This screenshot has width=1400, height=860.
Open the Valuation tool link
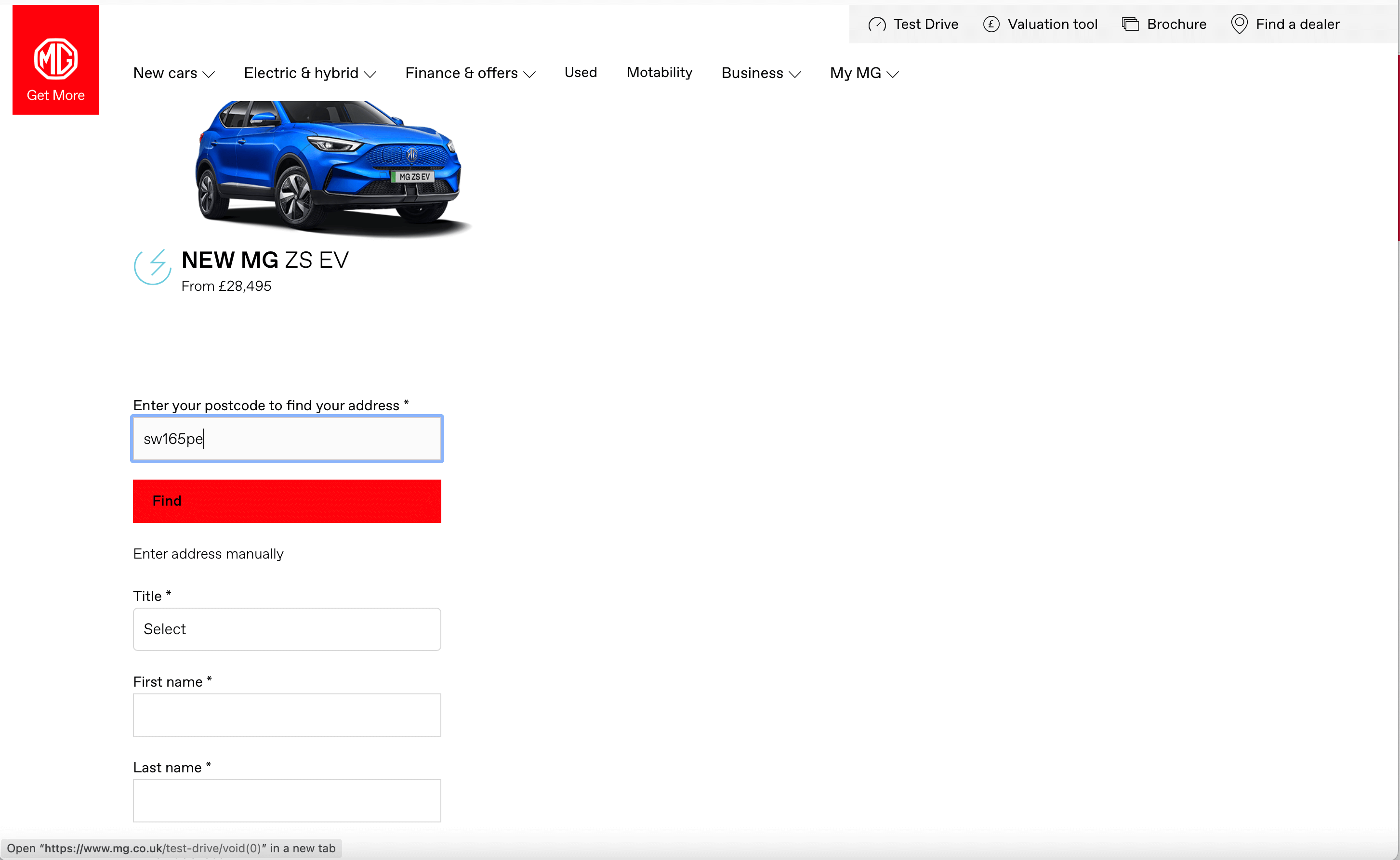click(x=1040, y=25)
